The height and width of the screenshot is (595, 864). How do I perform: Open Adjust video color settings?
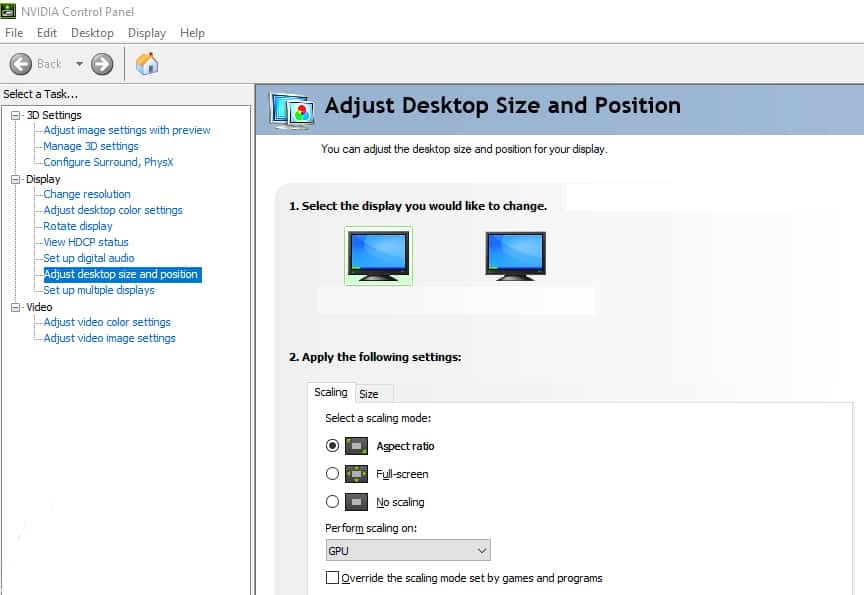coord(107,322)
